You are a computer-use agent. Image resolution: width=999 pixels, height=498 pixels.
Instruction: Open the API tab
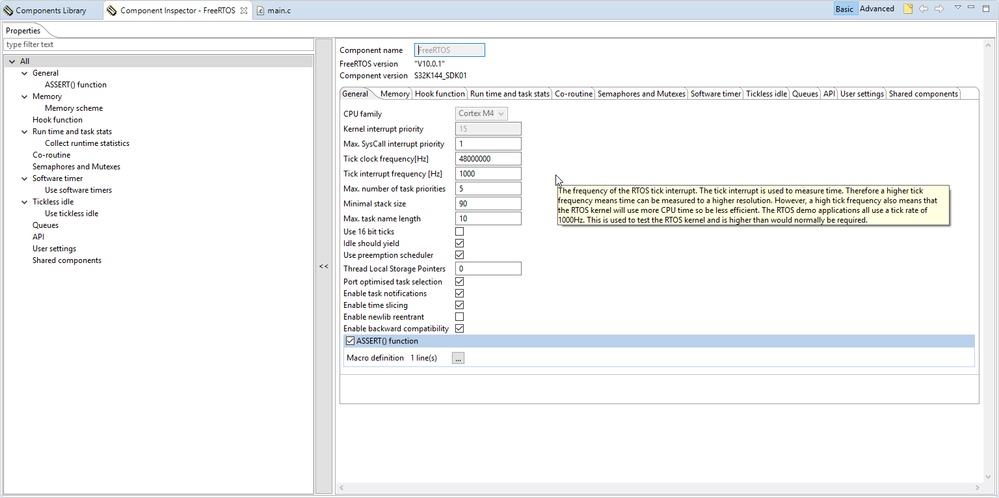[829, 94]
